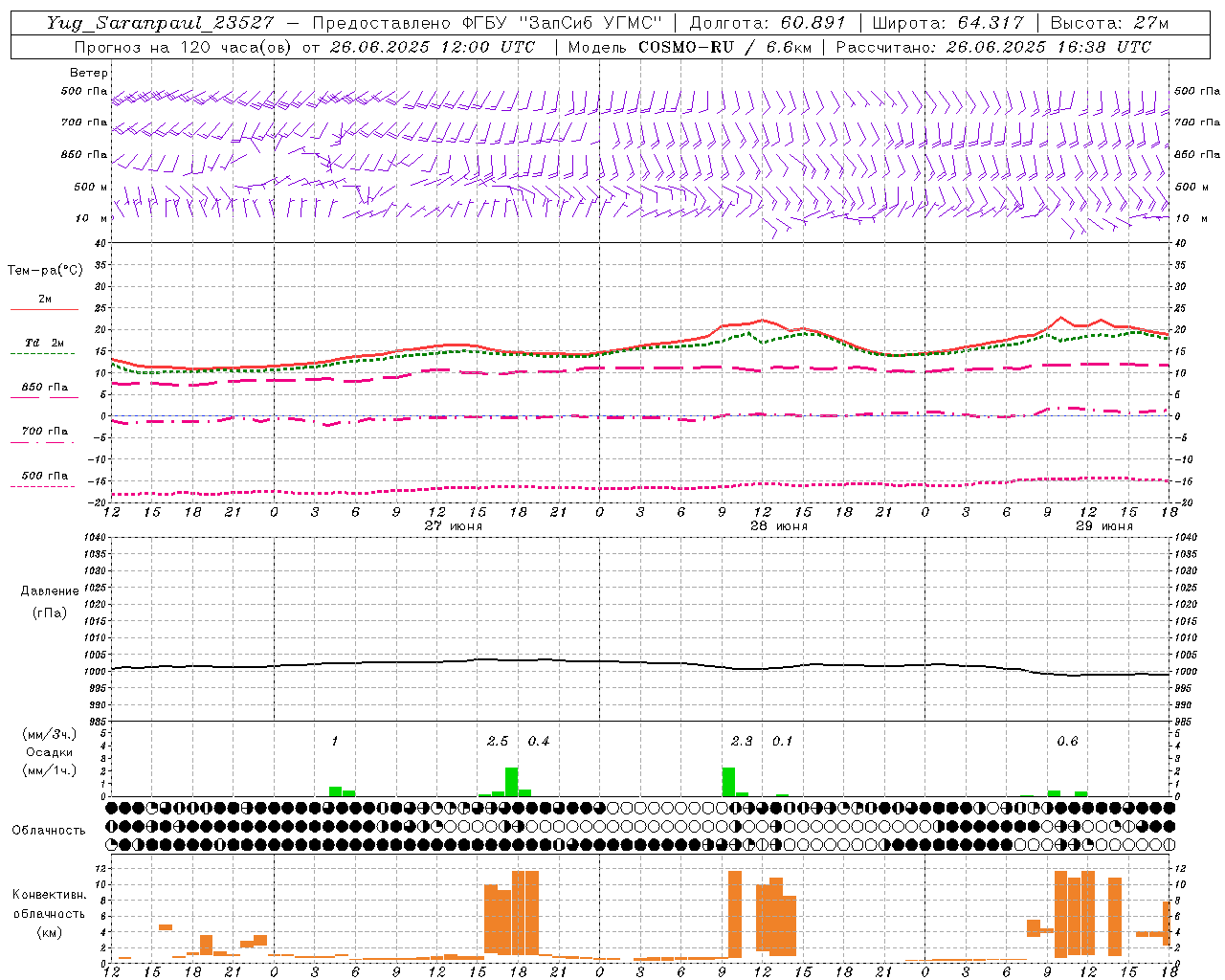Click the Конвективн. облачность label
1225x980 pixels.
[49, 904]
